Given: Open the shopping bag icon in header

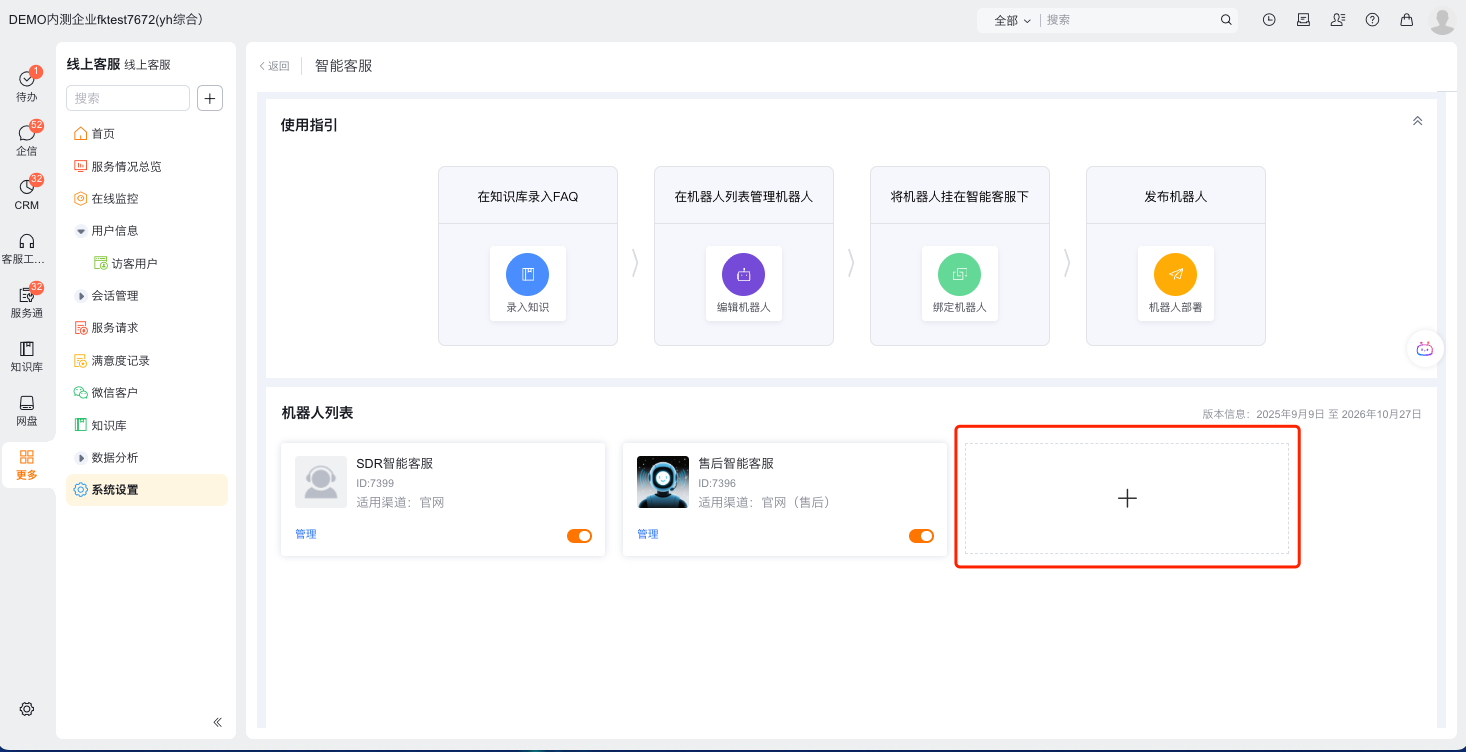Looking at the screenshot, I should tap(1407, 19).
